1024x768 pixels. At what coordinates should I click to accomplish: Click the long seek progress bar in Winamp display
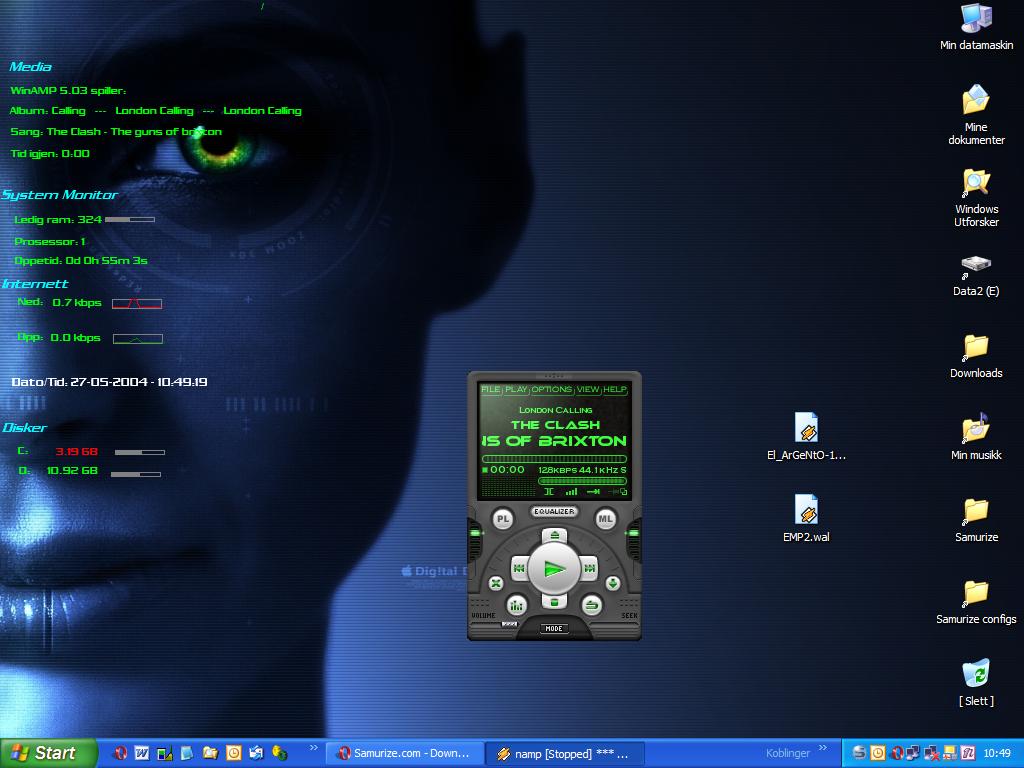coord(554,459)
